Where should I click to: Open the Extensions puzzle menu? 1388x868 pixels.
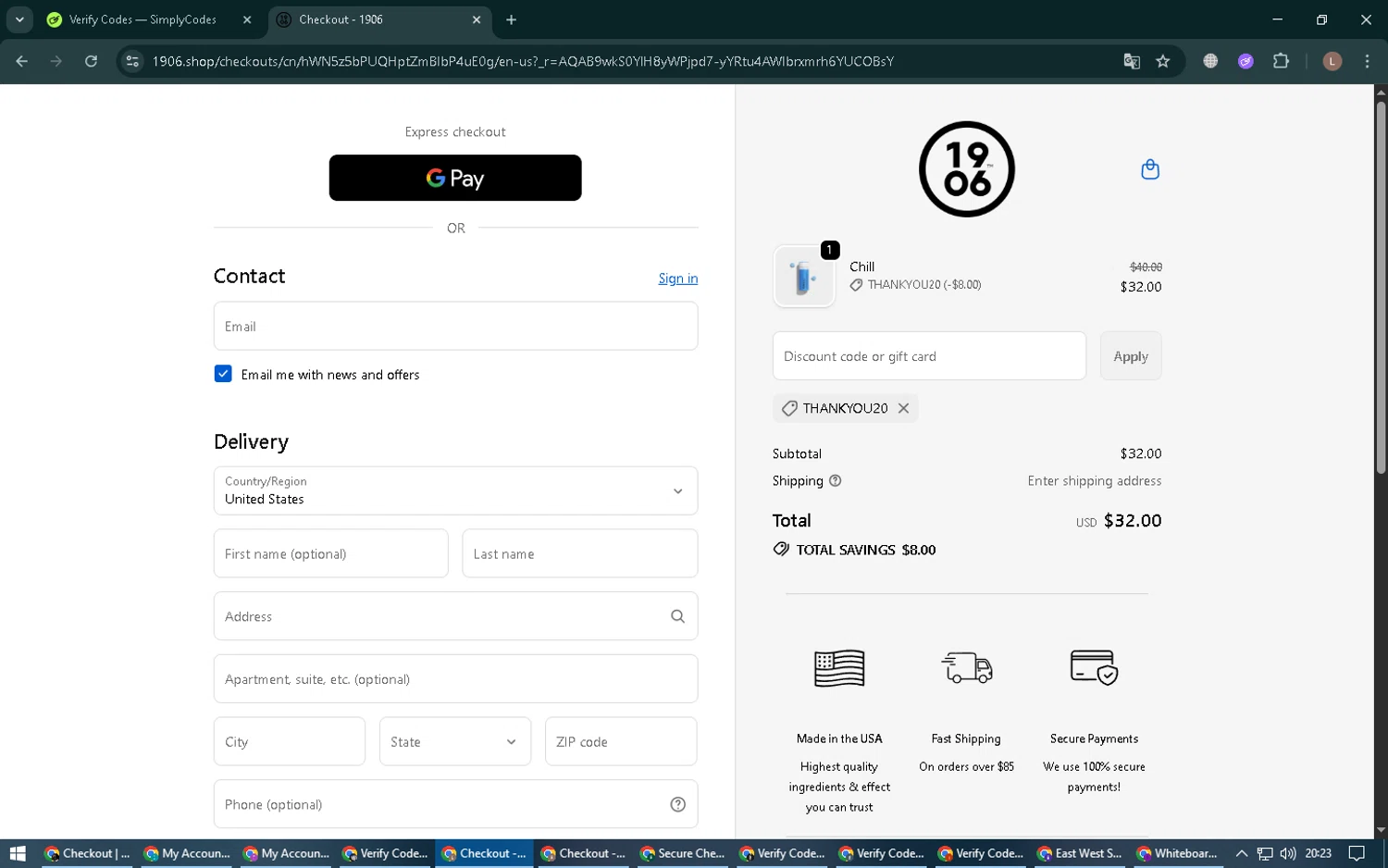click(x=1281, y=61)
